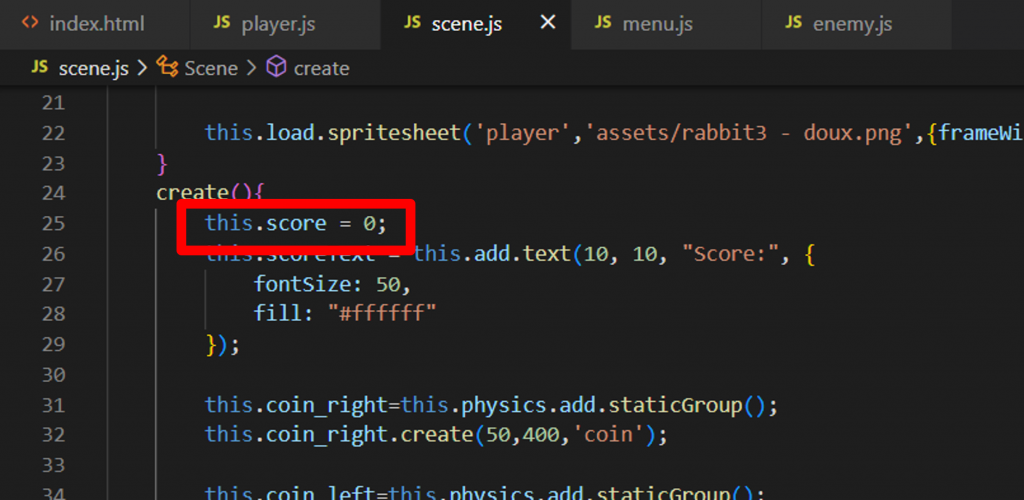
Task: Click the HTML file icon on index.html tab
Action: pos(30,23)
